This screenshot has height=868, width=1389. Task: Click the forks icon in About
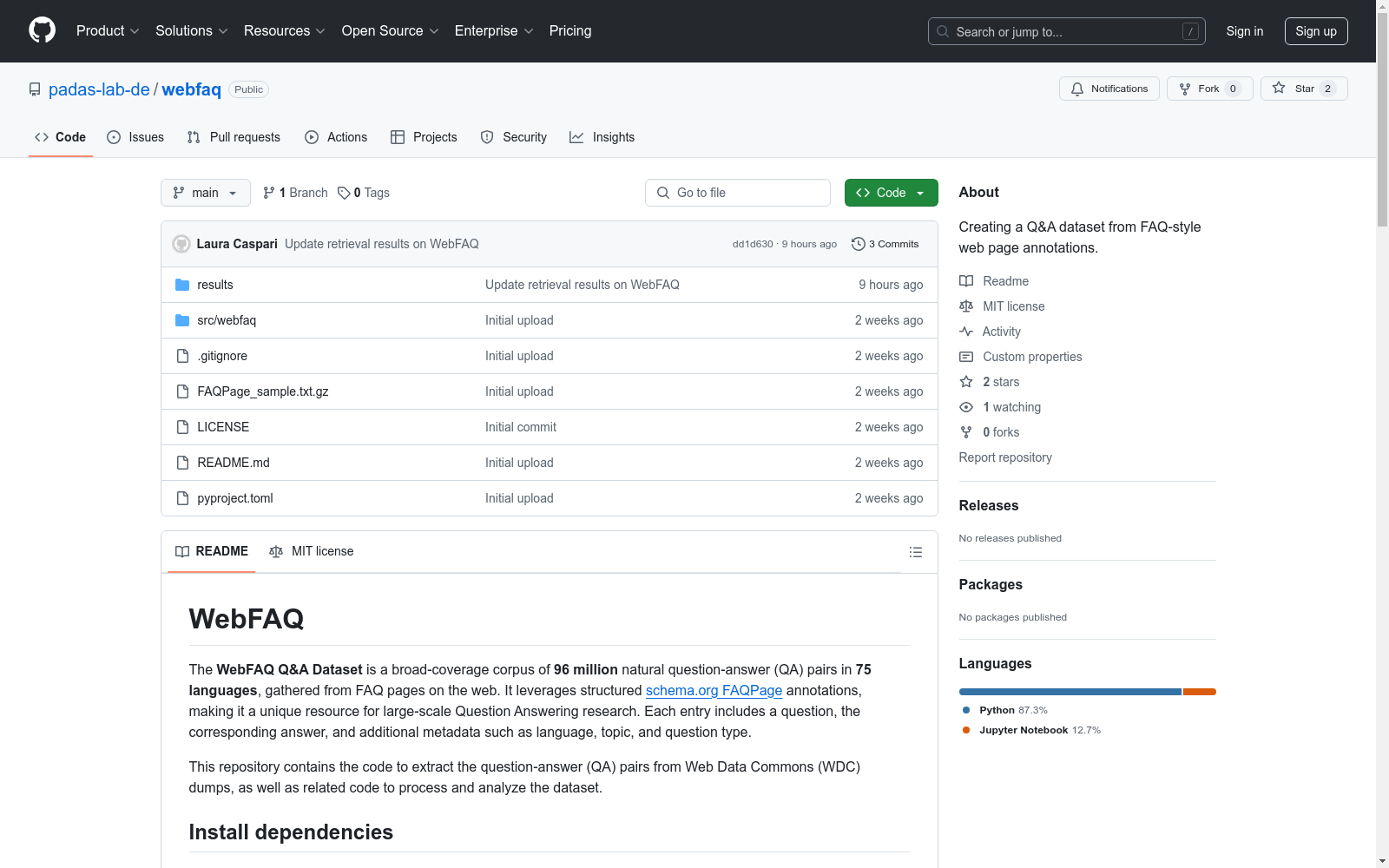pyautogui.click(x=966, y=432)
